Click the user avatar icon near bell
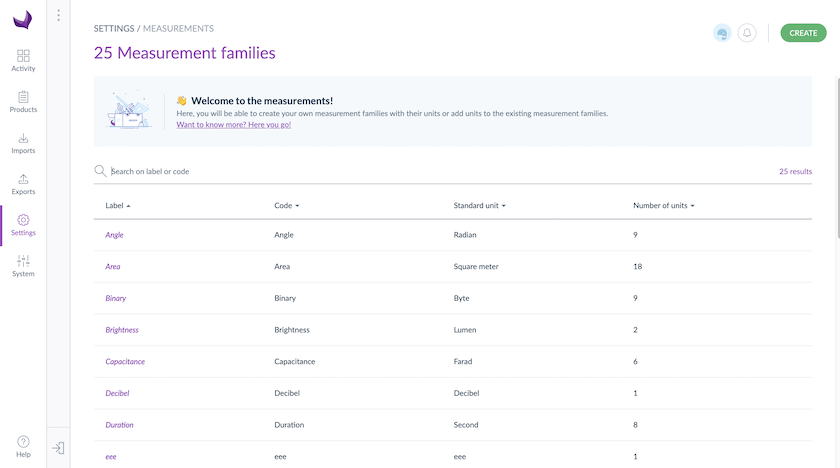840x468 pixels. [722, 33]
